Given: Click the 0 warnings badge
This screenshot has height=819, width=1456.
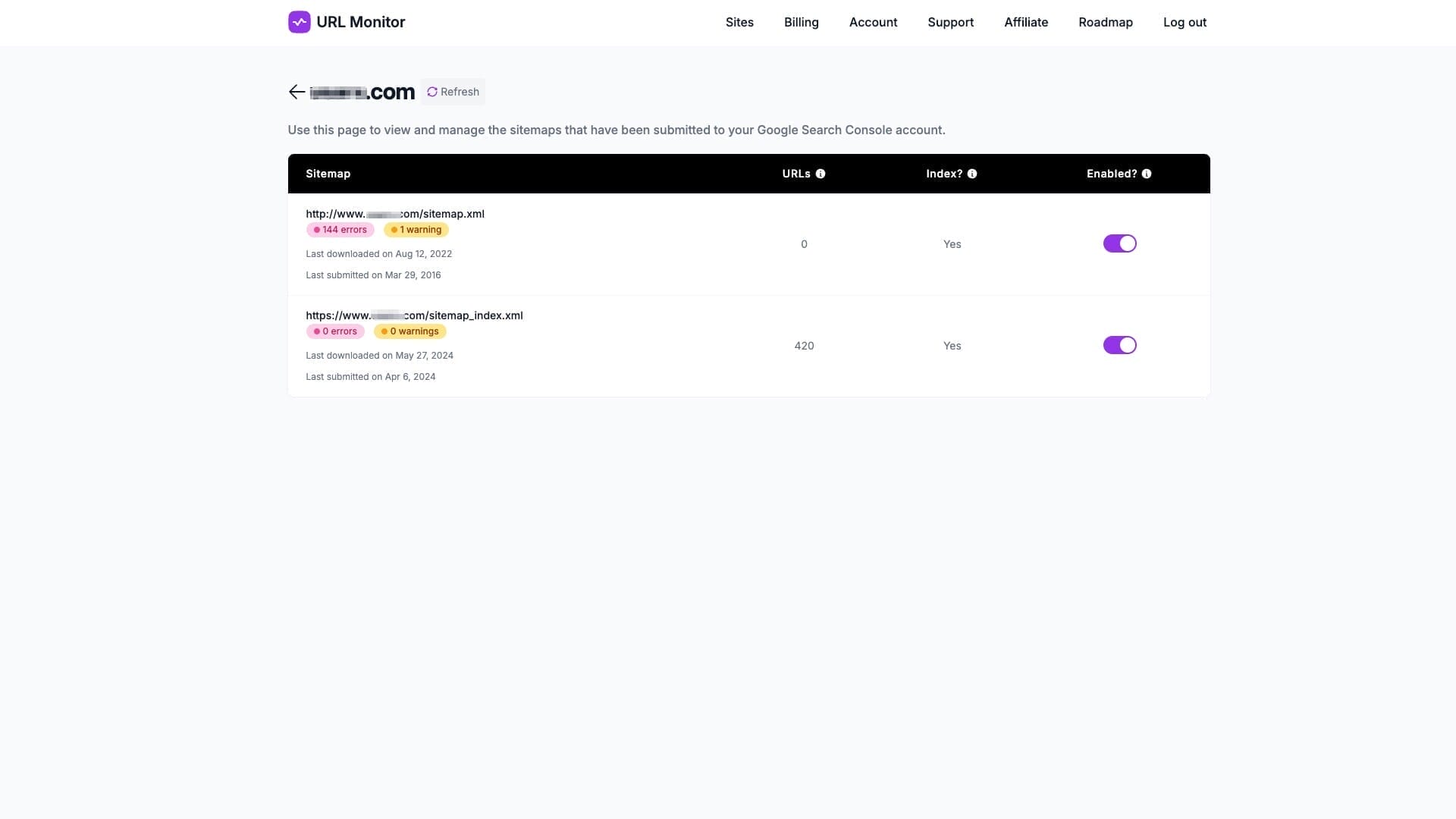Looking at the screenshot, I should (x=409, y=331).
